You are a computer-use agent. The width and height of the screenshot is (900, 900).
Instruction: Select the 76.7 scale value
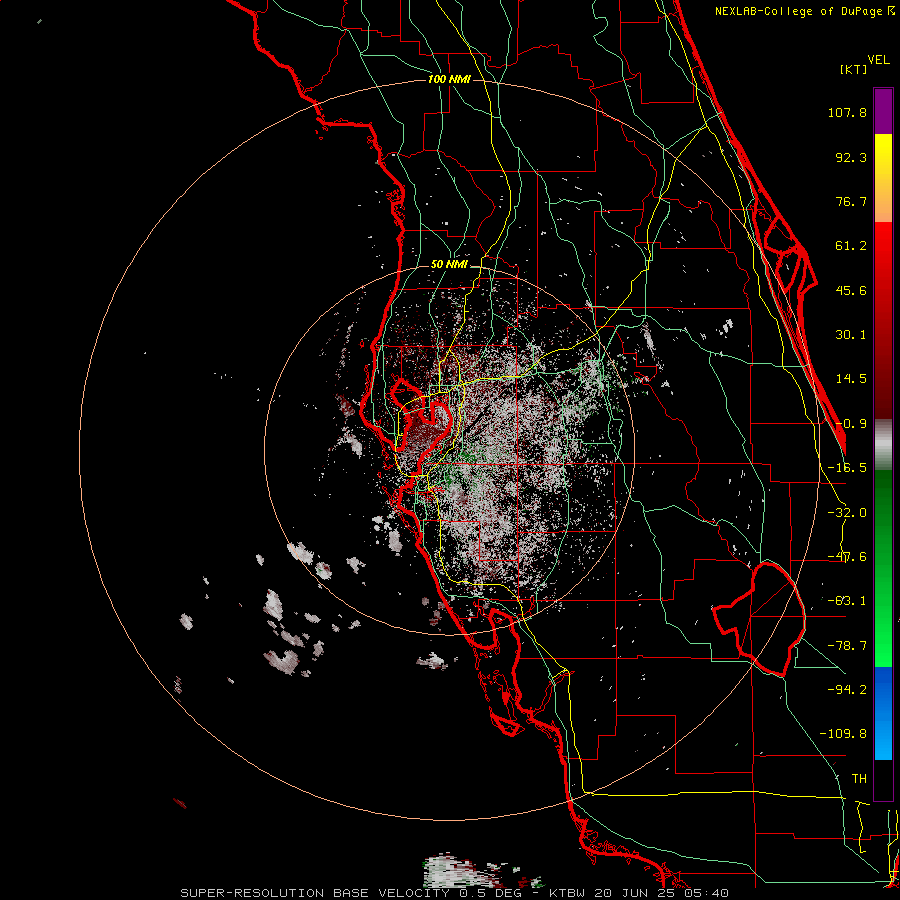851,201
